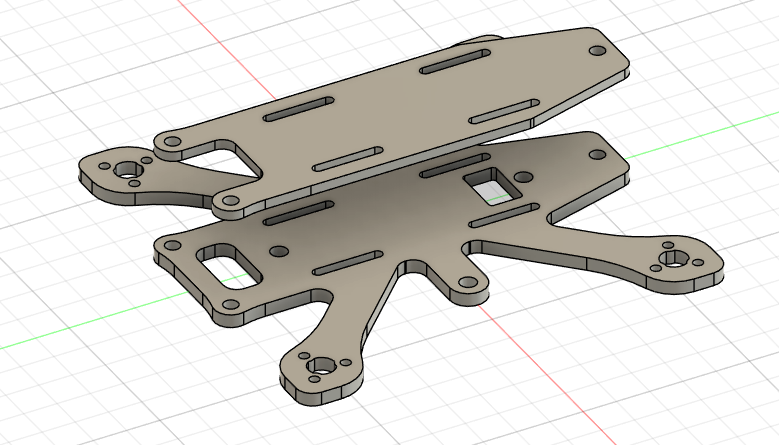779x445 pixels.
Task: Select the top-right slot on the upper plate
Action: [457, 63]
